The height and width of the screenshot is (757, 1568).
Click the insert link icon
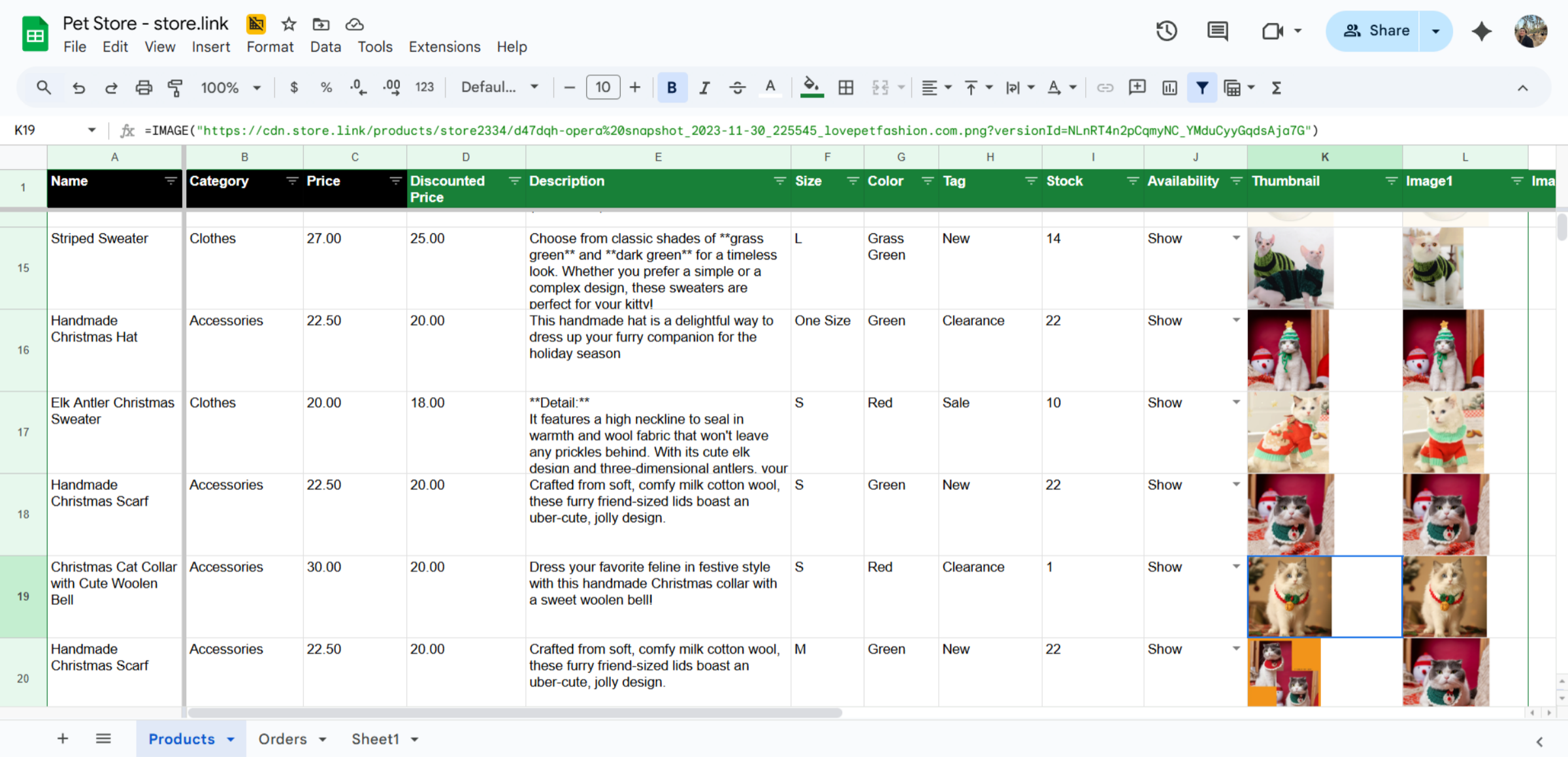pyautogui.click(x=1105, y=88)
